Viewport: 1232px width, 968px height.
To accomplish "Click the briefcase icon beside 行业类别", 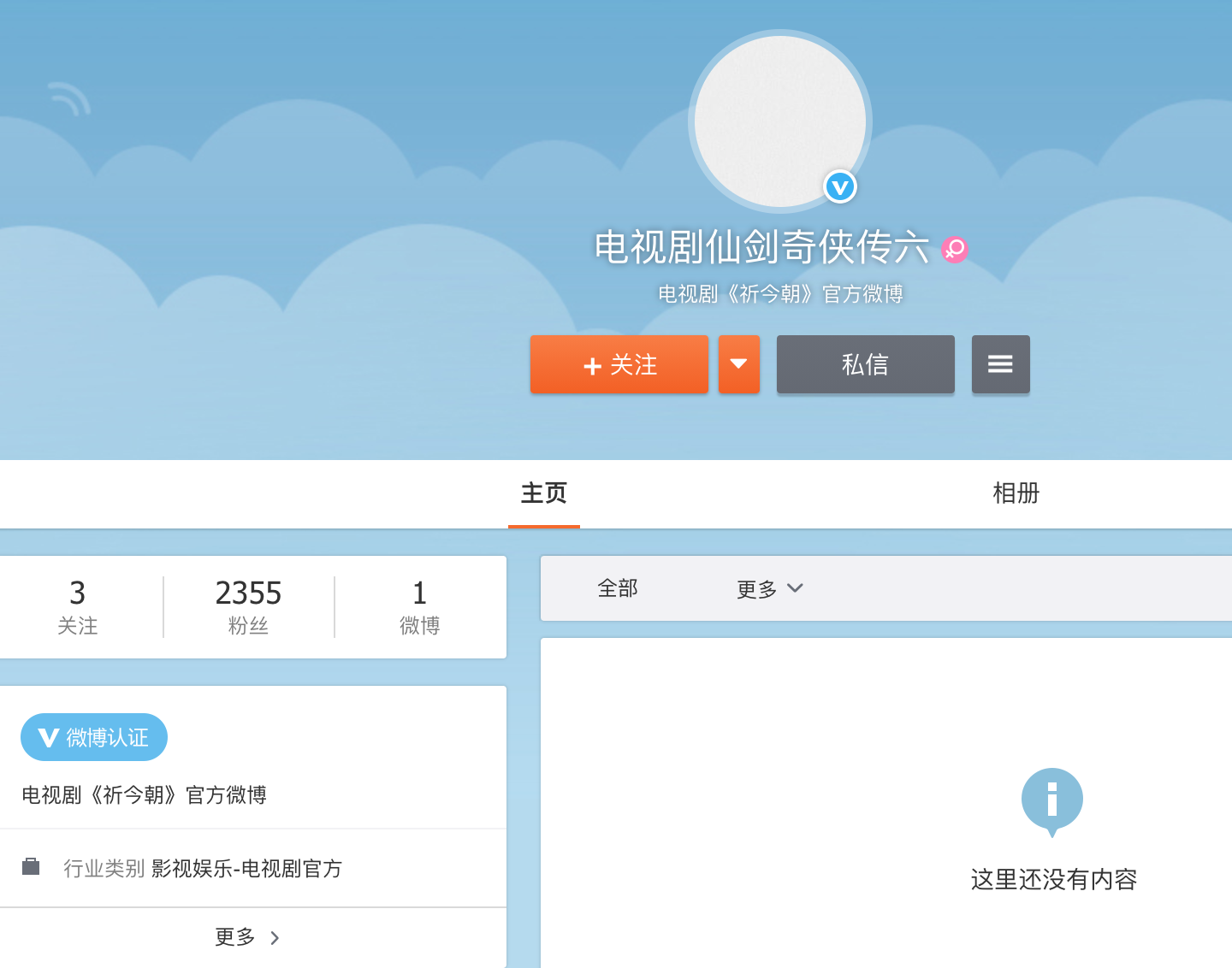I will click(x=32, y=866).
